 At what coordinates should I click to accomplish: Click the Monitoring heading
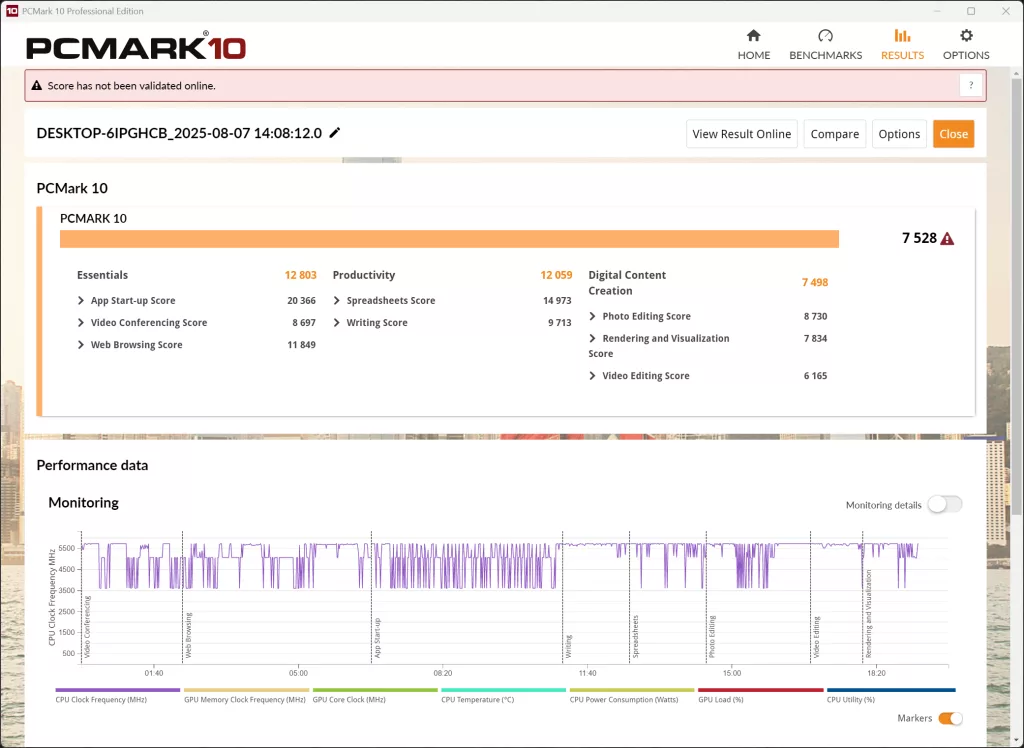click(84, 502)
